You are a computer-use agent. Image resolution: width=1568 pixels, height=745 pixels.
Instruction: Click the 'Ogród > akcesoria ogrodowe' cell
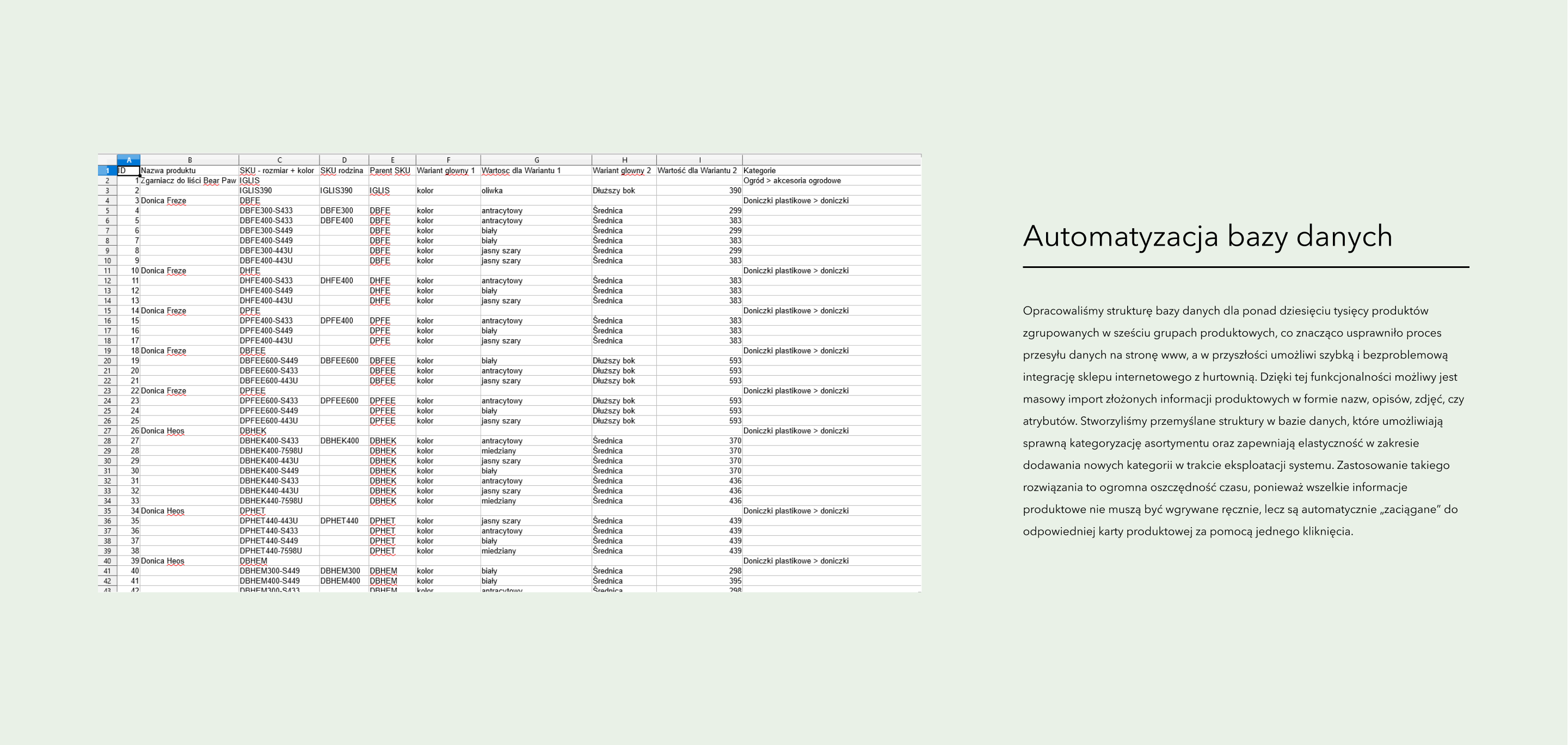click(792, 180)
